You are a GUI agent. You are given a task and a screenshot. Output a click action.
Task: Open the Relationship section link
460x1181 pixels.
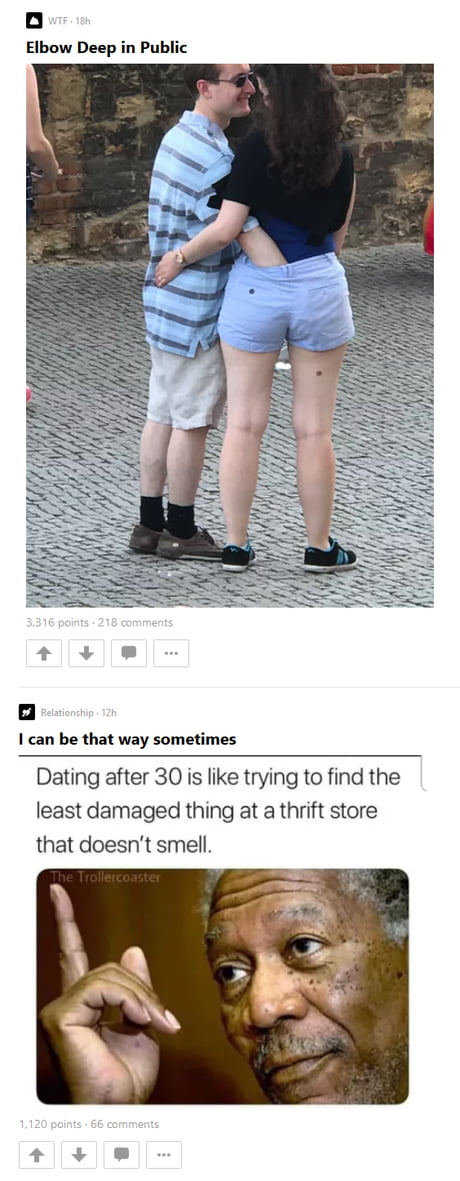point(67,713)
